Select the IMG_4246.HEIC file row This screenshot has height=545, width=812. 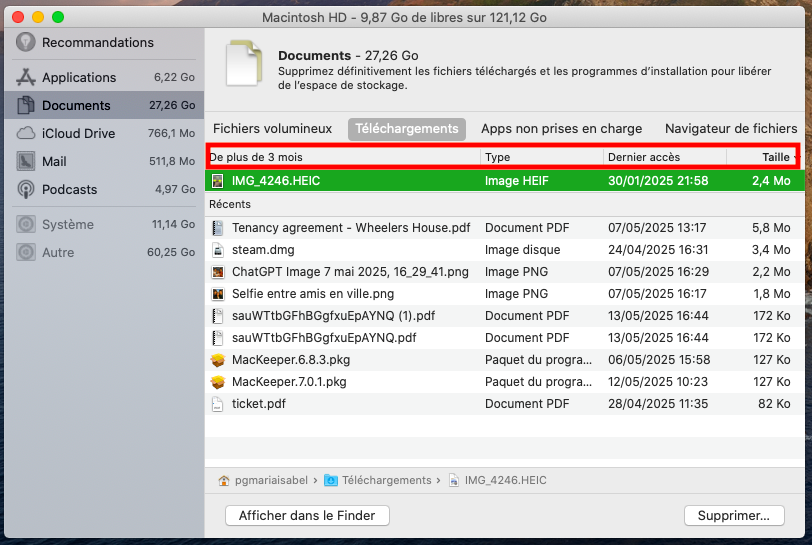coord(505,181)
